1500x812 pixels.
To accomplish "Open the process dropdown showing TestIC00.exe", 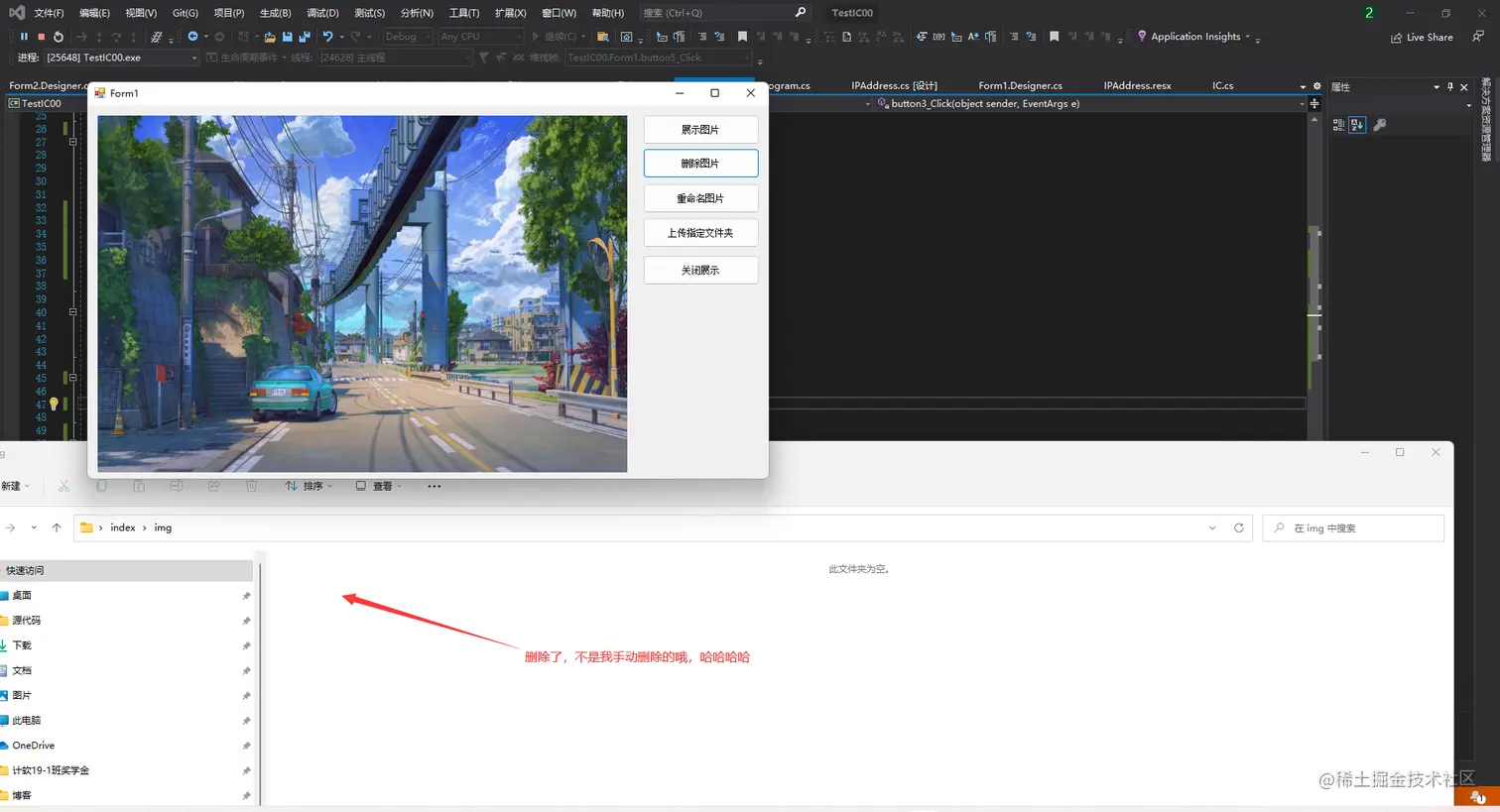I will click(121, 58).
